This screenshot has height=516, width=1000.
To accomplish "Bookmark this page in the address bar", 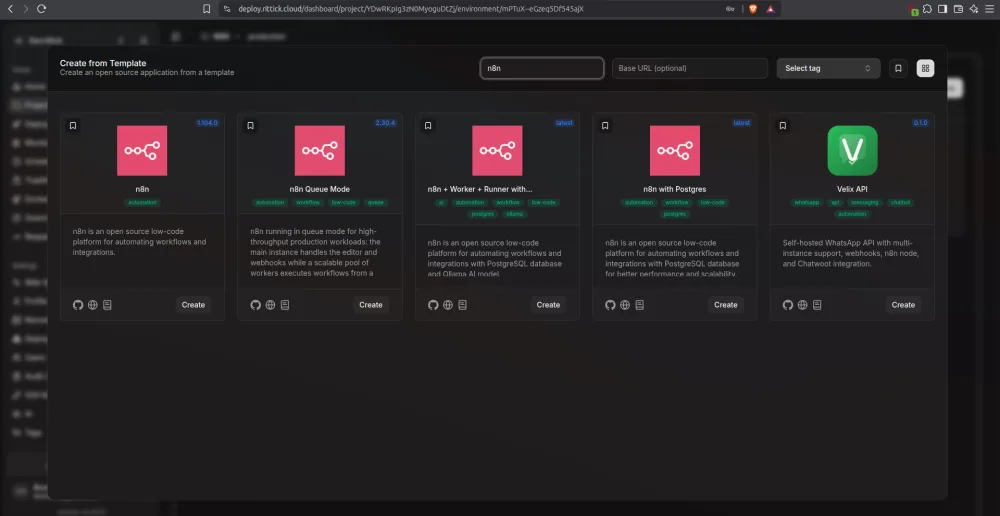I will [206, 9].
